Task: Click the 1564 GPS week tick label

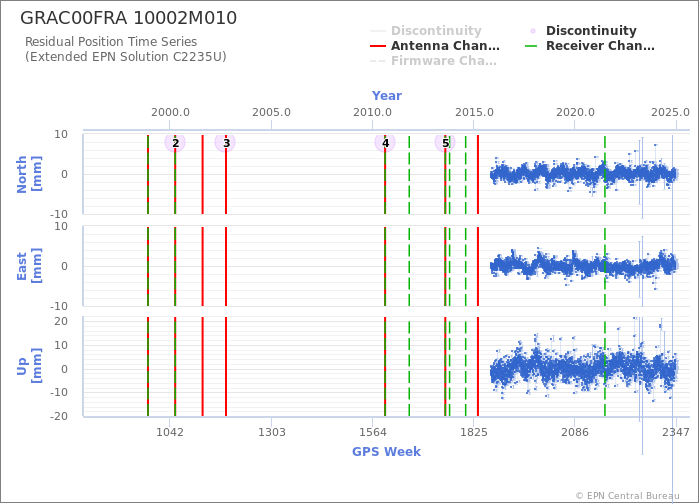Action: point(373,432)
